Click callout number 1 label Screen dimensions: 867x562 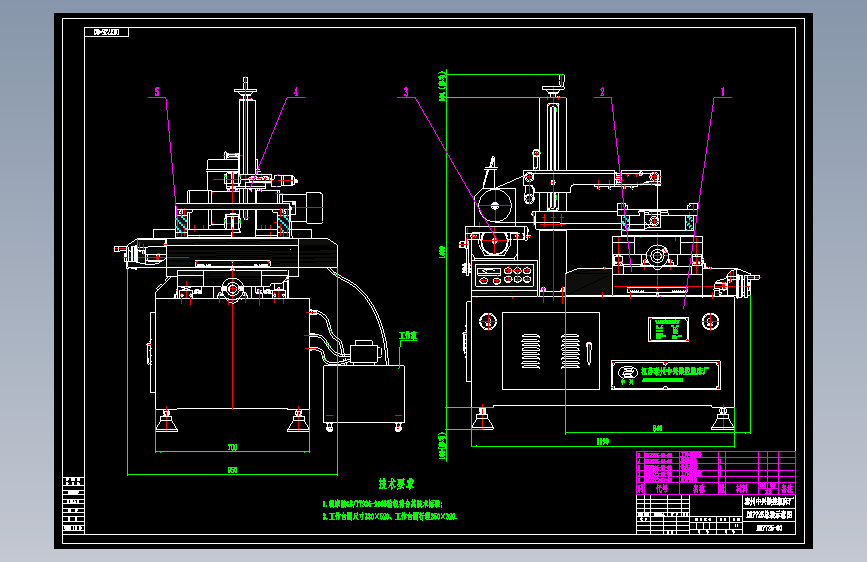[723, 91]
